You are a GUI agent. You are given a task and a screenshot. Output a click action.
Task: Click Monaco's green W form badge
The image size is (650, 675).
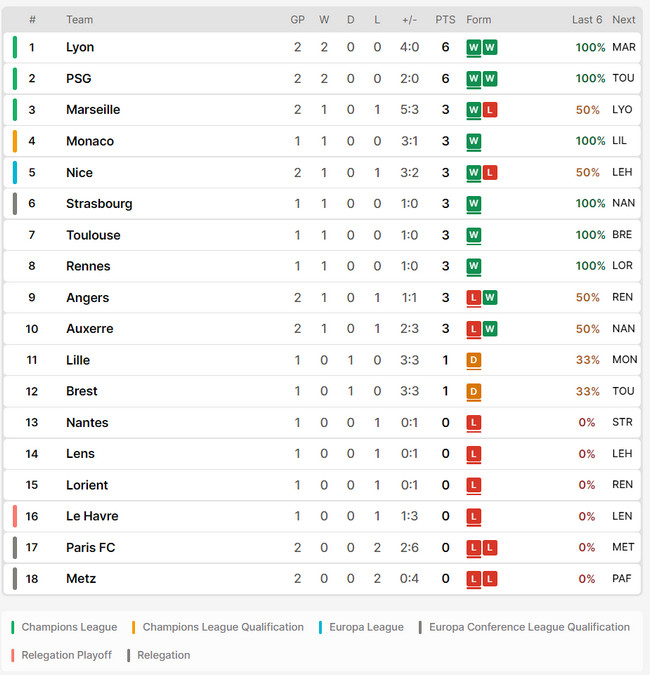(474, 141)
